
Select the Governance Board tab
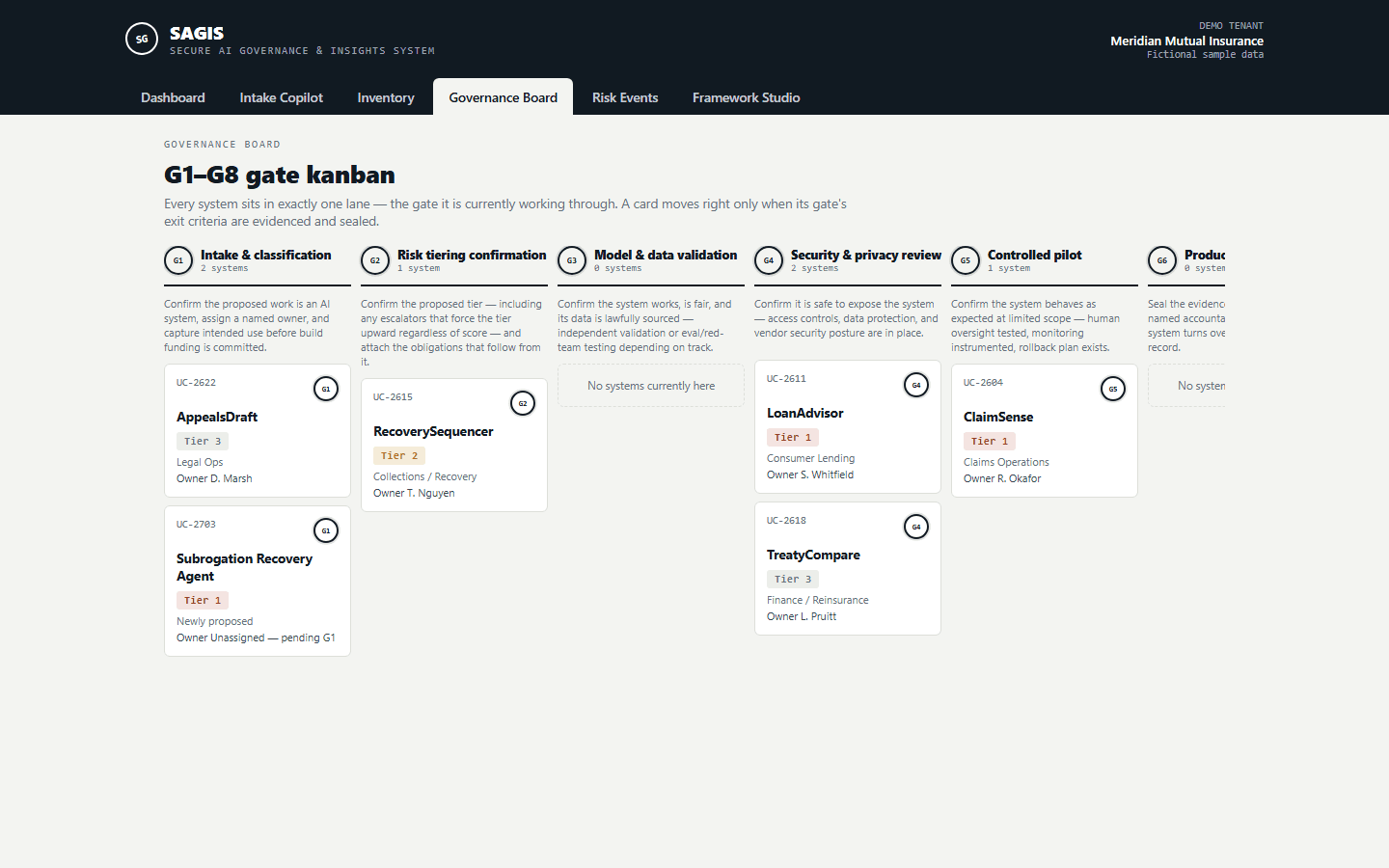click(x=504, y=97)
